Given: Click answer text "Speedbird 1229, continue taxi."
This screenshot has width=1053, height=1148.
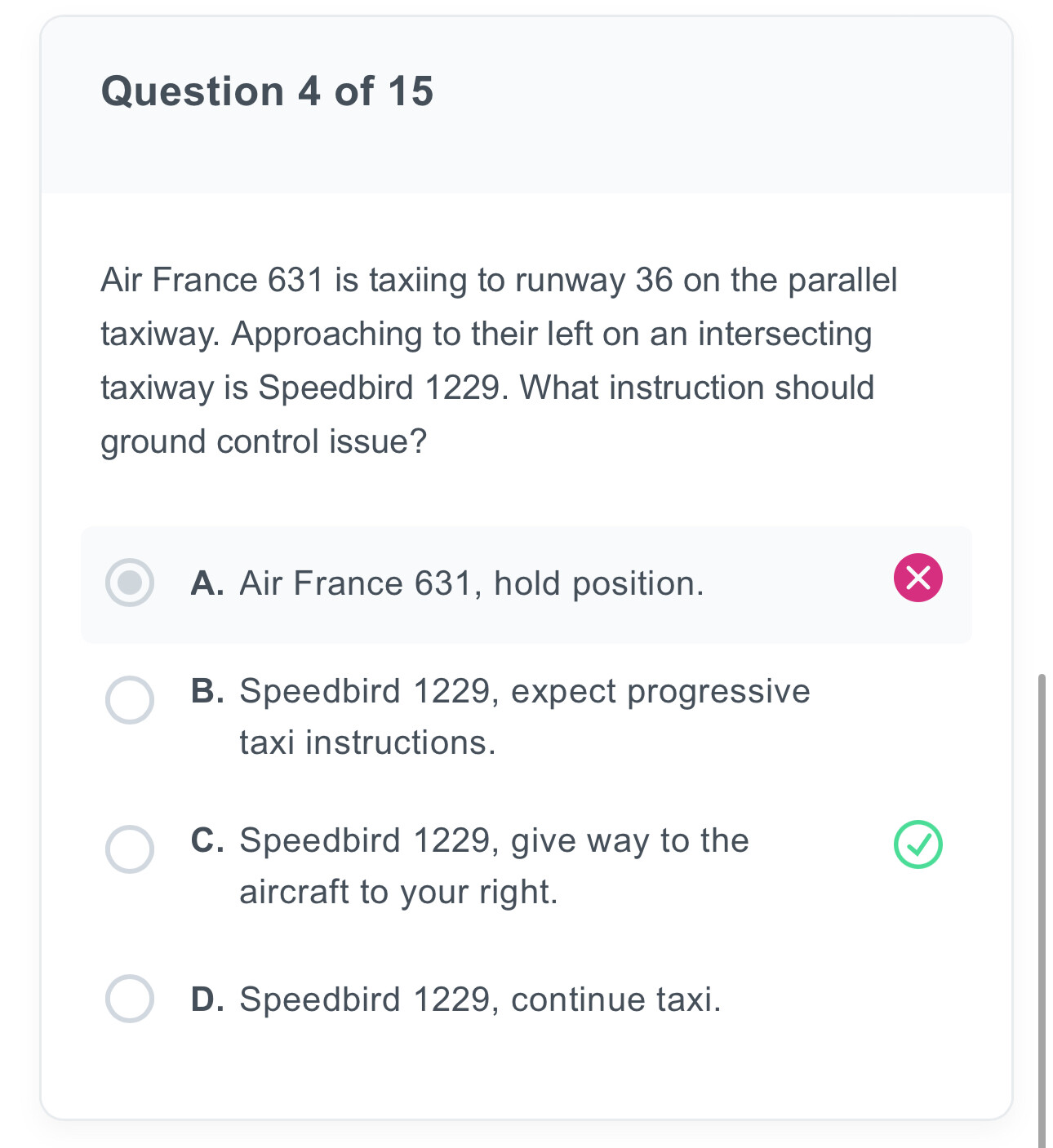Looking at the screenshot, I should coord(480,1000).
